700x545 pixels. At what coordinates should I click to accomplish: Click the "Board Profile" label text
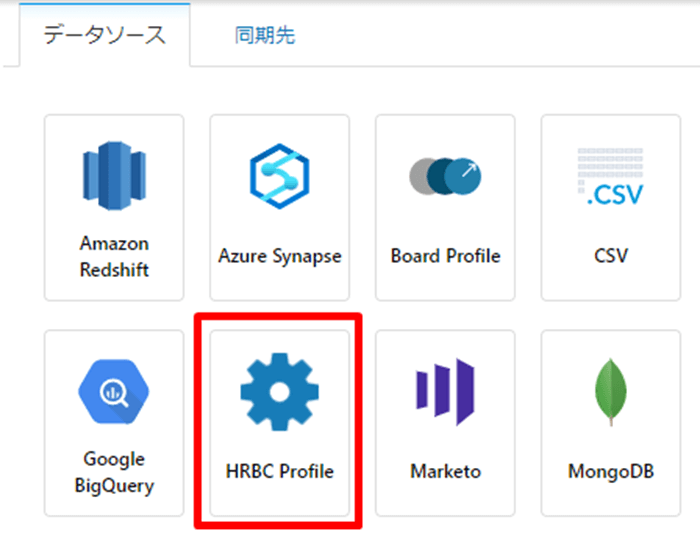(x=446, y=256)
